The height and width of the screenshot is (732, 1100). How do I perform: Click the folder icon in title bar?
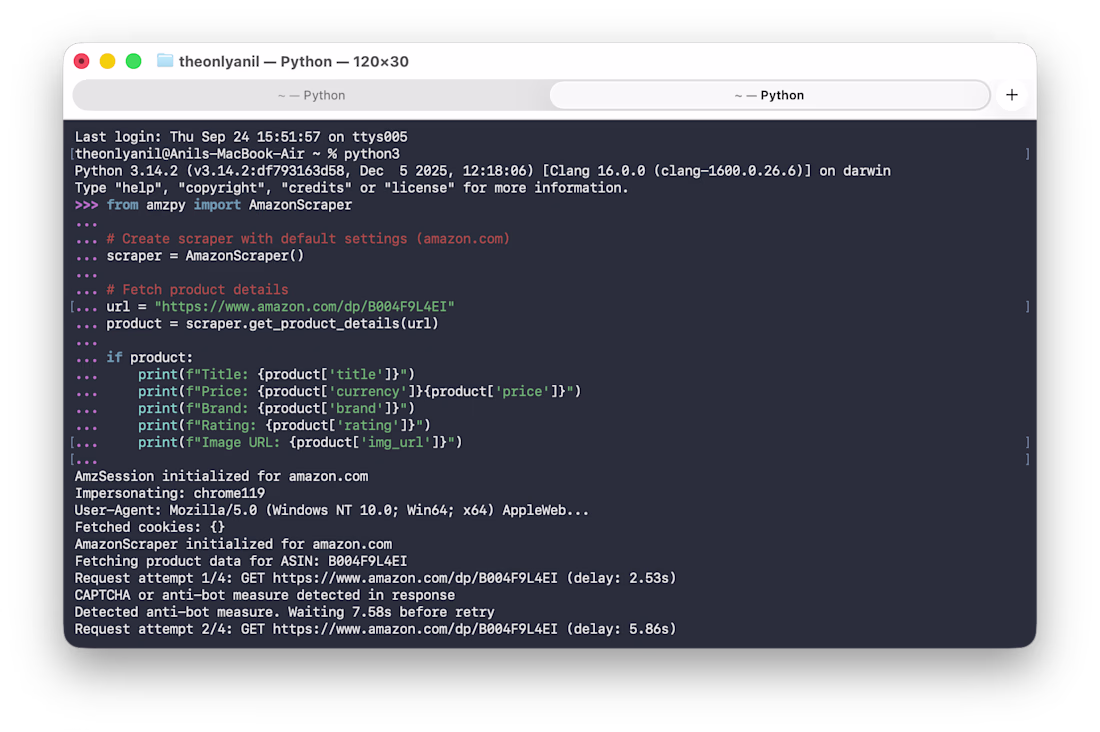tap(165, 61)
